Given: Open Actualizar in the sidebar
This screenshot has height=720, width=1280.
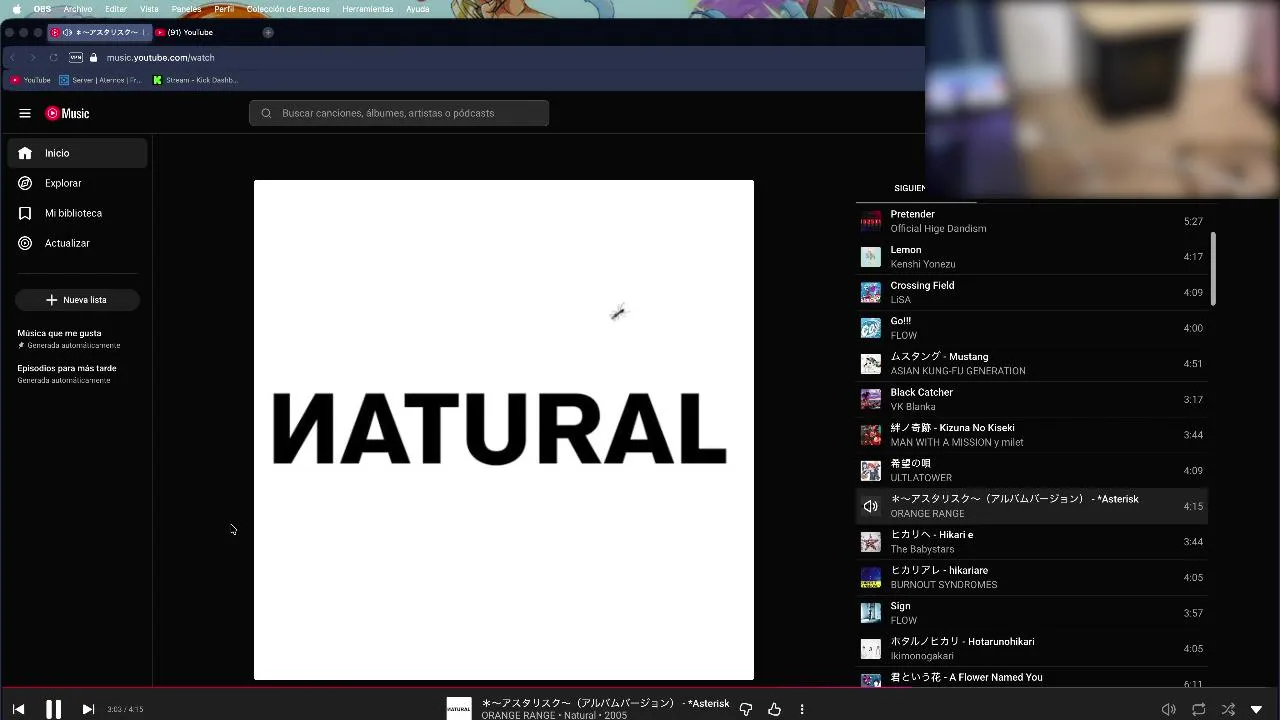Looking at the screenshot, I should click(x=78, y=243).
